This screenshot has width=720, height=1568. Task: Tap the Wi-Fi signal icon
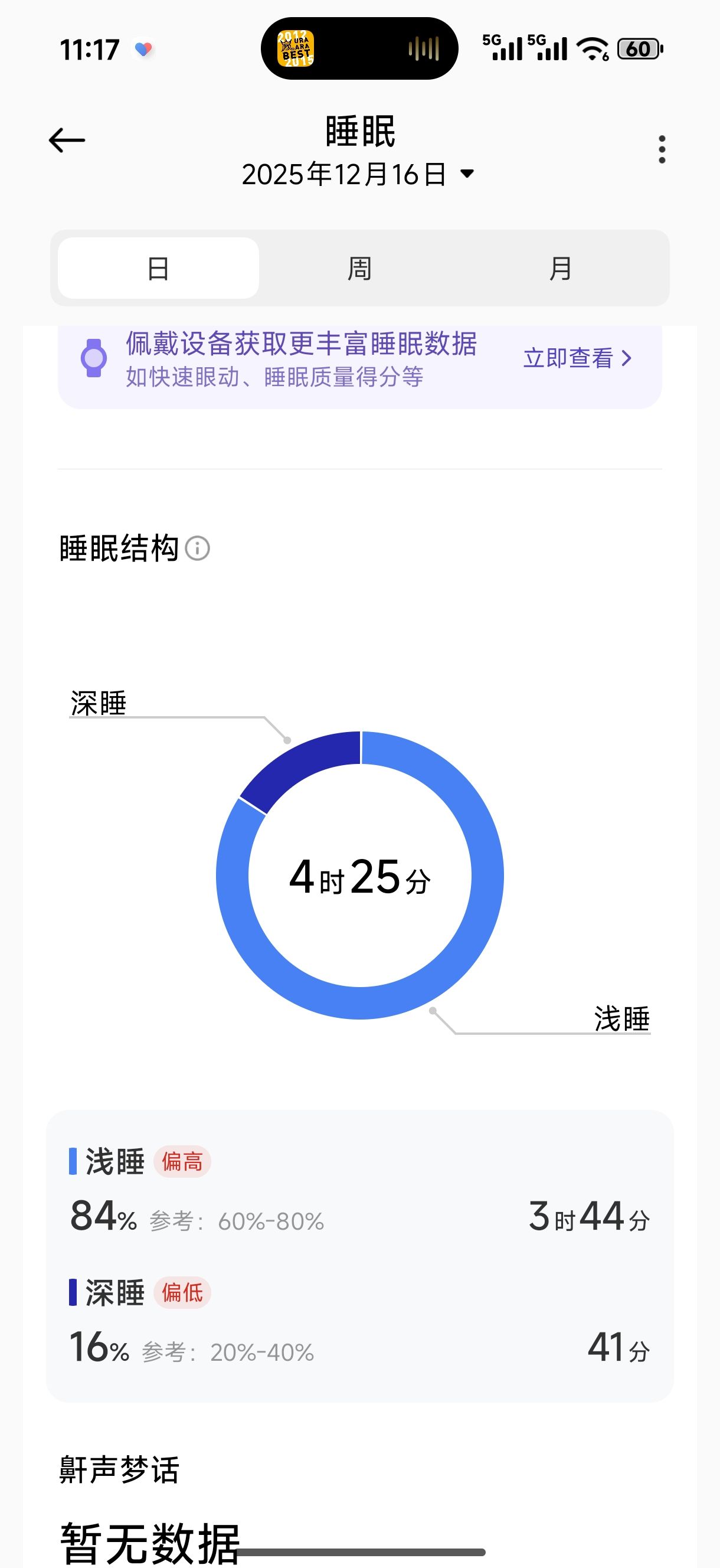coord(593,48)
